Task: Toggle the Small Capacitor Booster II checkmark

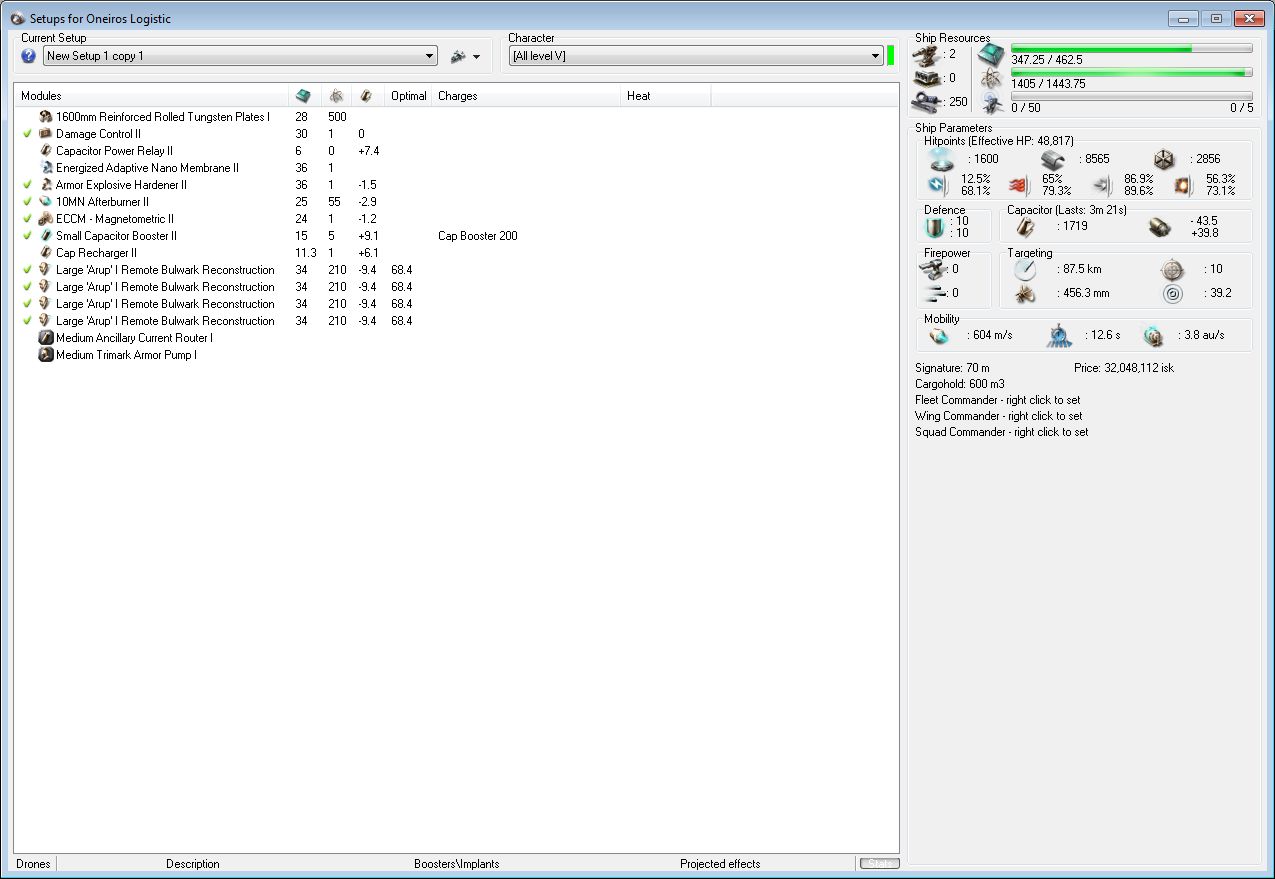Action: pos(28,236)
